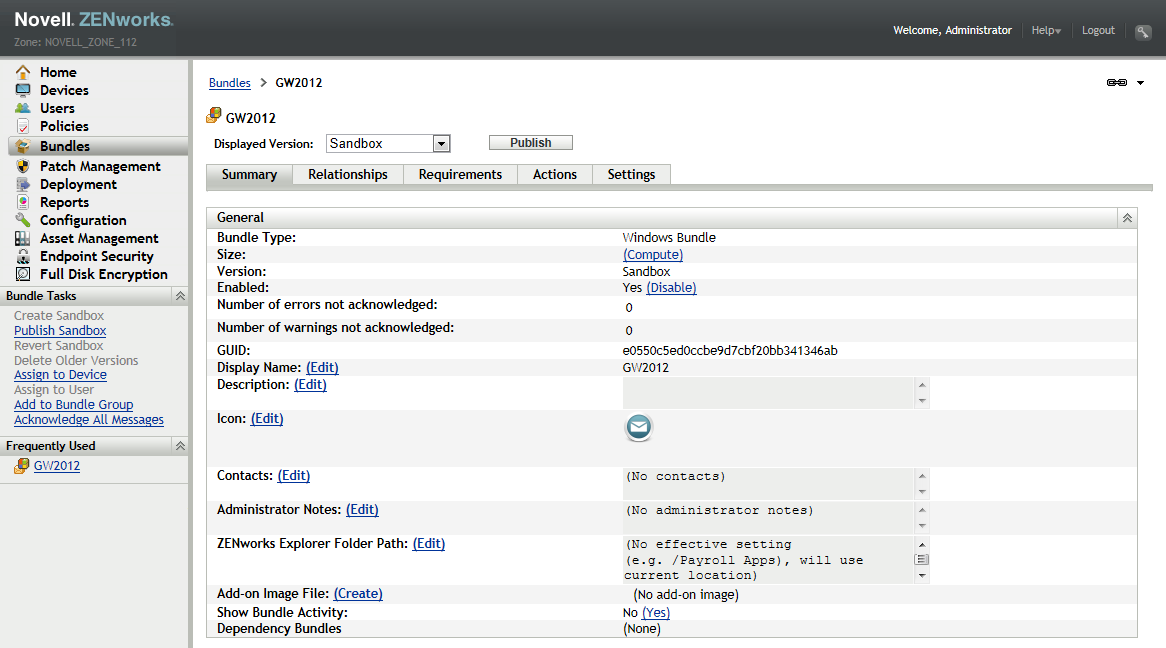The image size is (1166, 648).
Task: Switch to the Relationships tab
Action: 347,174
